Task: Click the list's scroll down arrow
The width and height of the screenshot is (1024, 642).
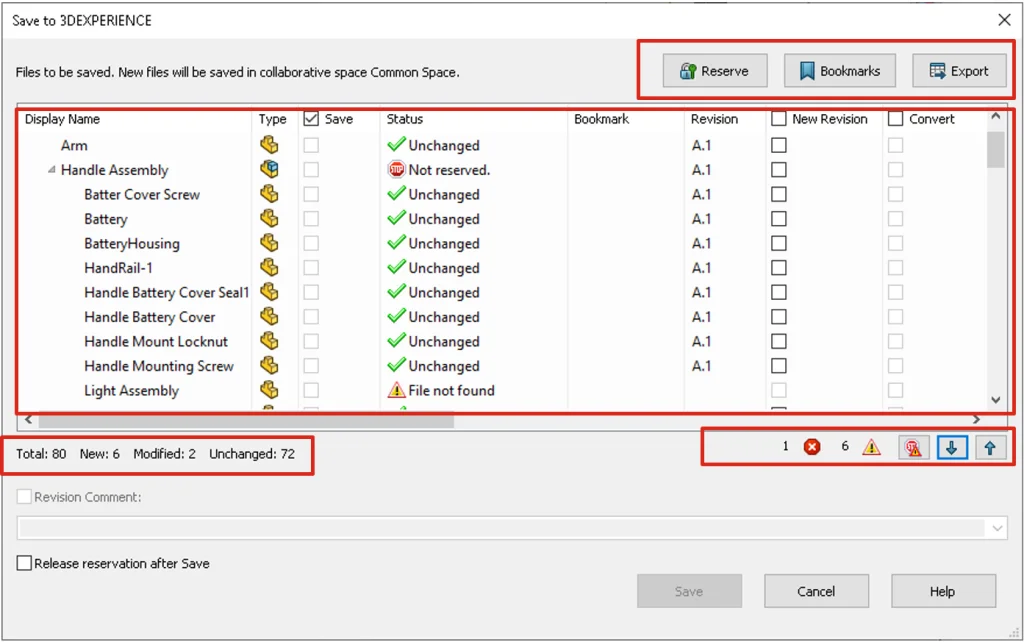Action: tap(995, 400)
